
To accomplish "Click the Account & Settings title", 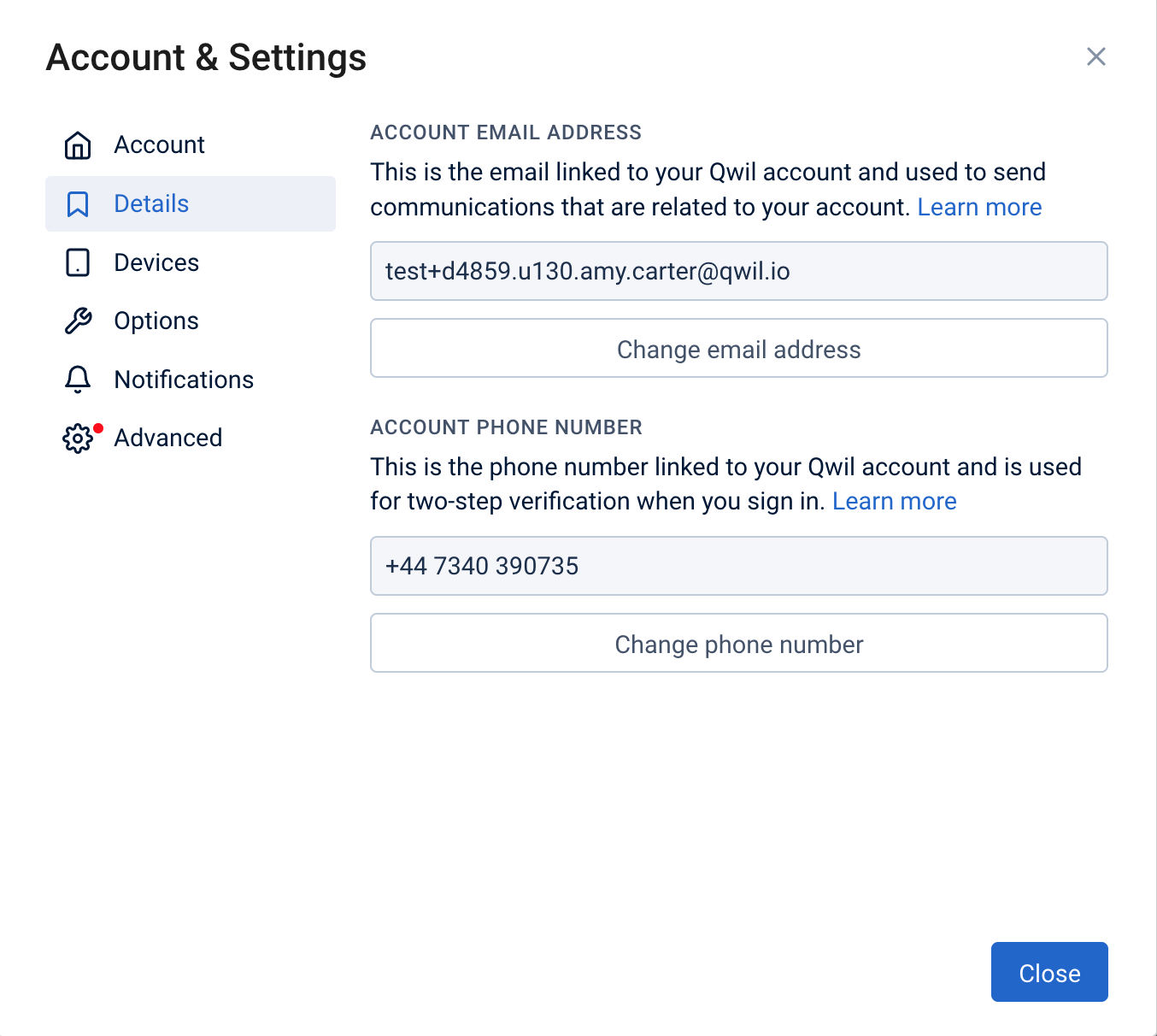I will pos(206,58).
